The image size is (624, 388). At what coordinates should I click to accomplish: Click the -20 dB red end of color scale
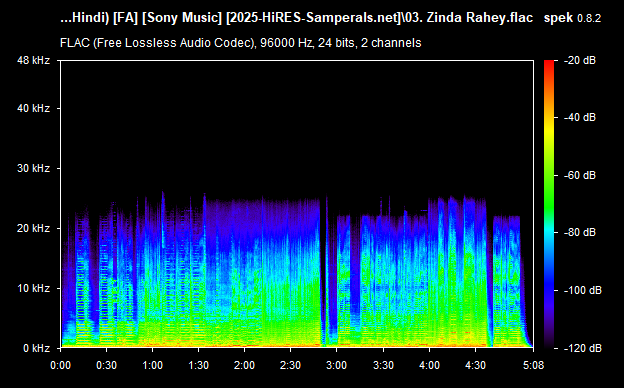pyautogui.click(x=549, y=63)
